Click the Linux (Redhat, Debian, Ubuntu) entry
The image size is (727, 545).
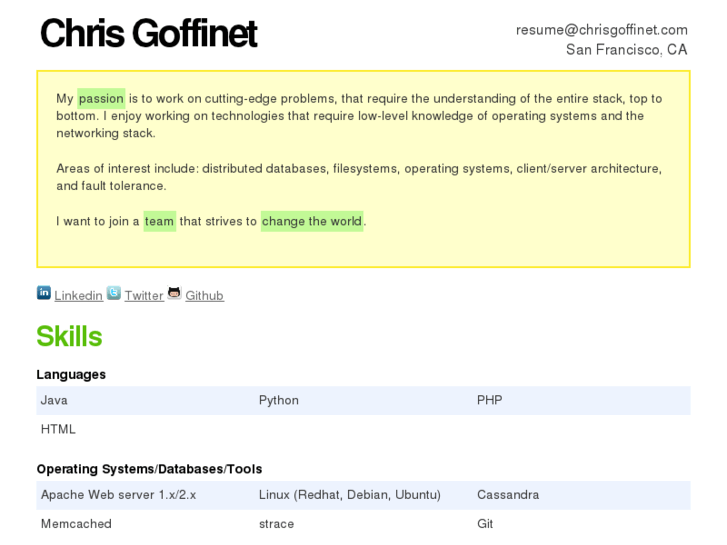pos(349,495)
